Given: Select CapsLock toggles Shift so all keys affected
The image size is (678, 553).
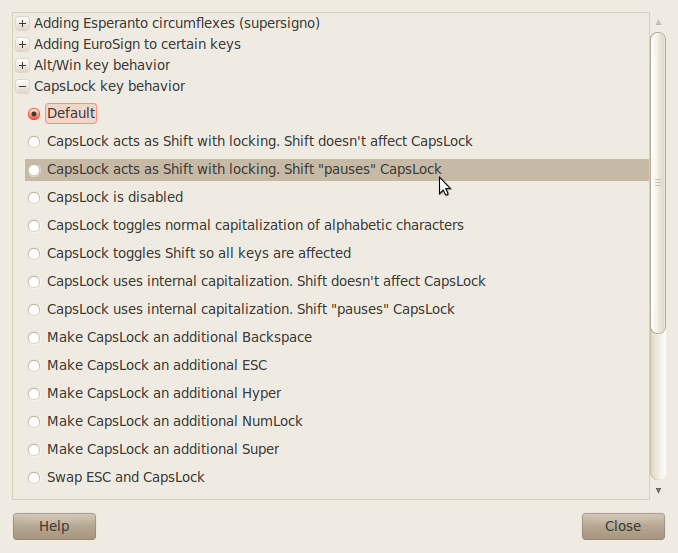Looking at the screenshot, I should (x=35, y=253).
